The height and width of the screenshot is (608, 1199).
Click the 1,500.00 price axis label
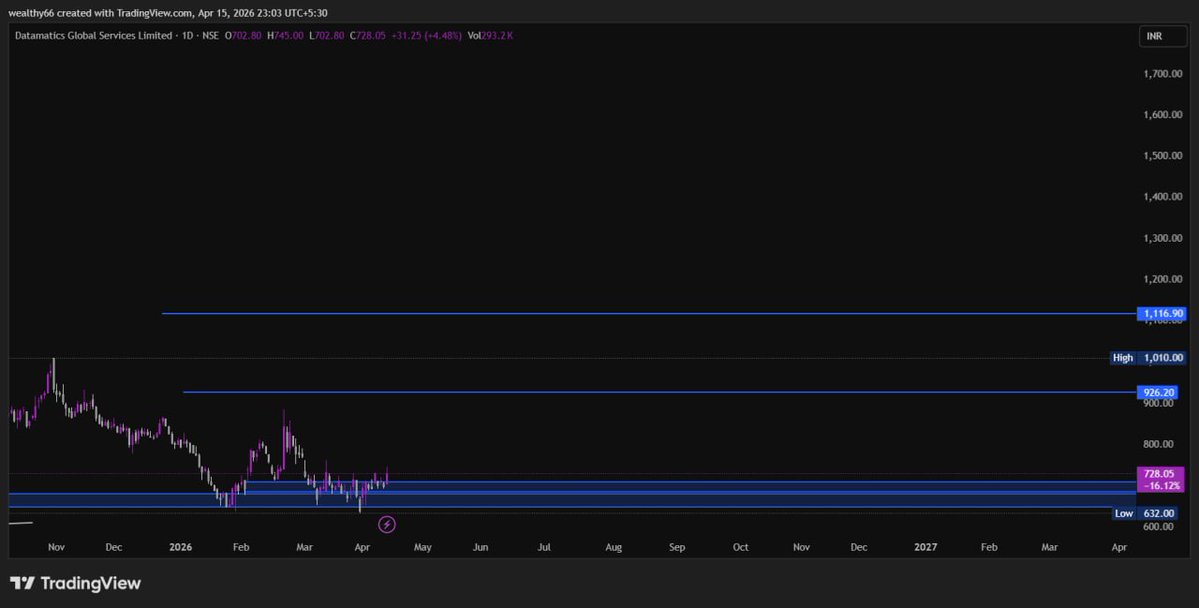coord(1163,156)
